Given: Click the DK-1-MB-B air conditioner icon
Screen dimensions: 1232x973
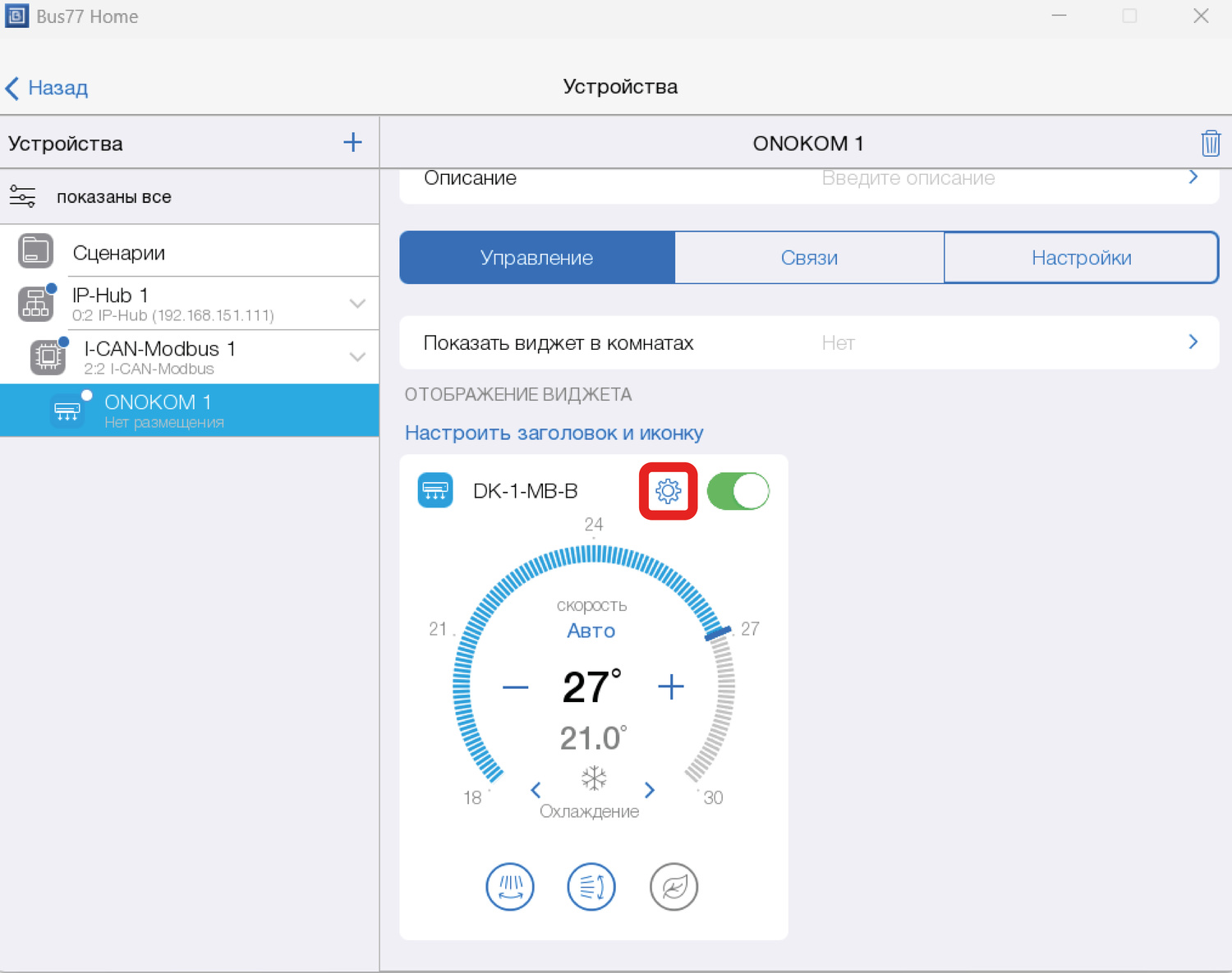Looking at the screenshot, I should click(x=435, y=491).
